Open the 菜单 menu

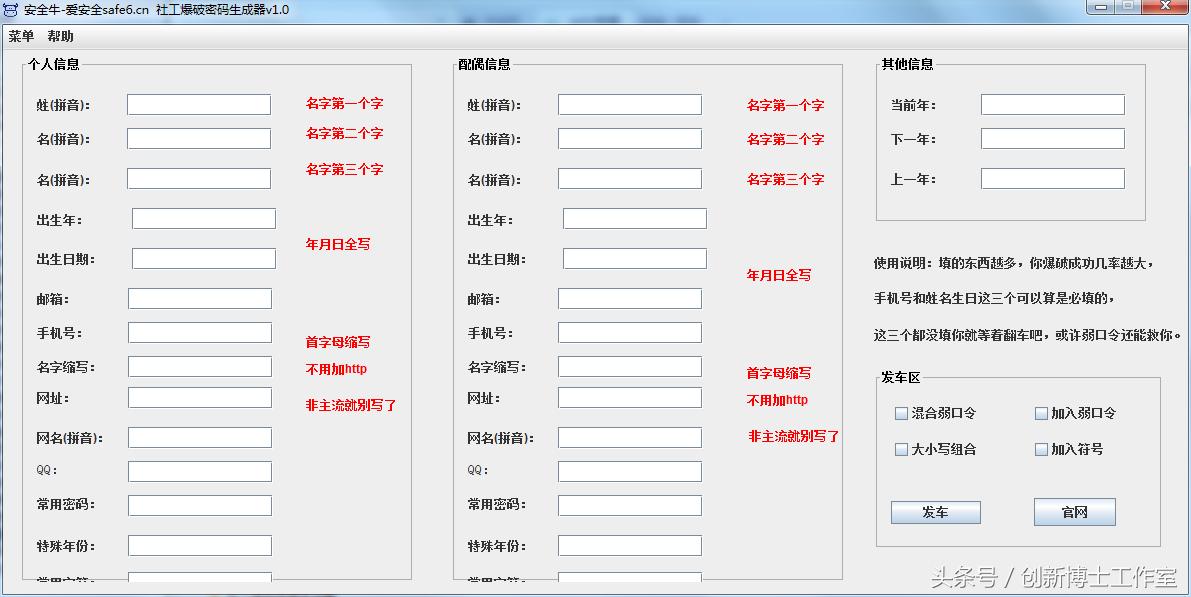20,33
